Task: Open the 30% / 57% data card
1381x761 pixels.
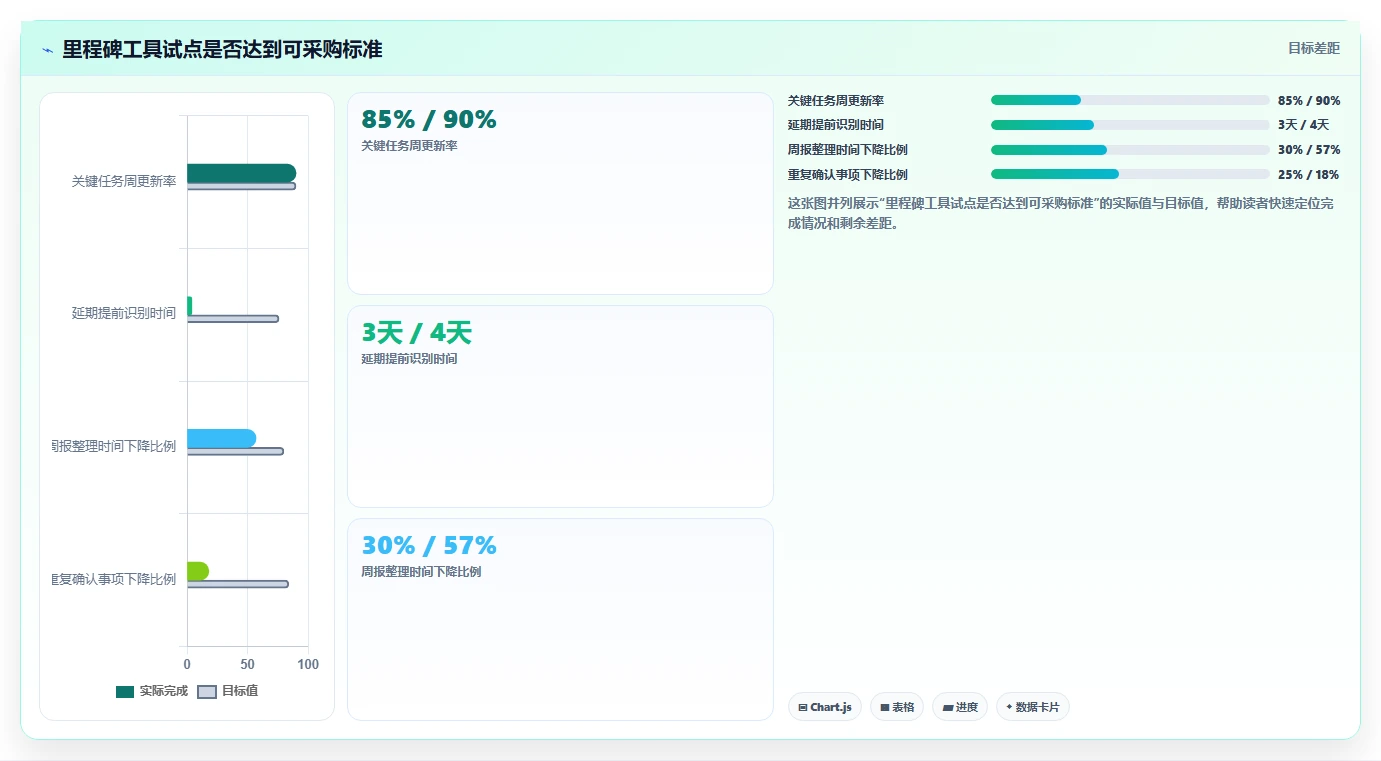Action: coord(560,619)
